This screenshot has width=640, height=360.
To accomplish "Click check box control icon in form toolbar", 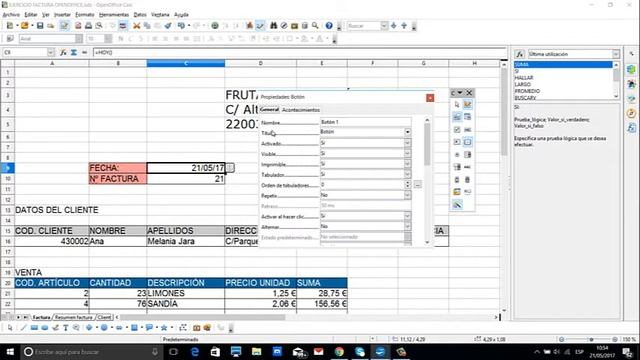I will point(457,130).
